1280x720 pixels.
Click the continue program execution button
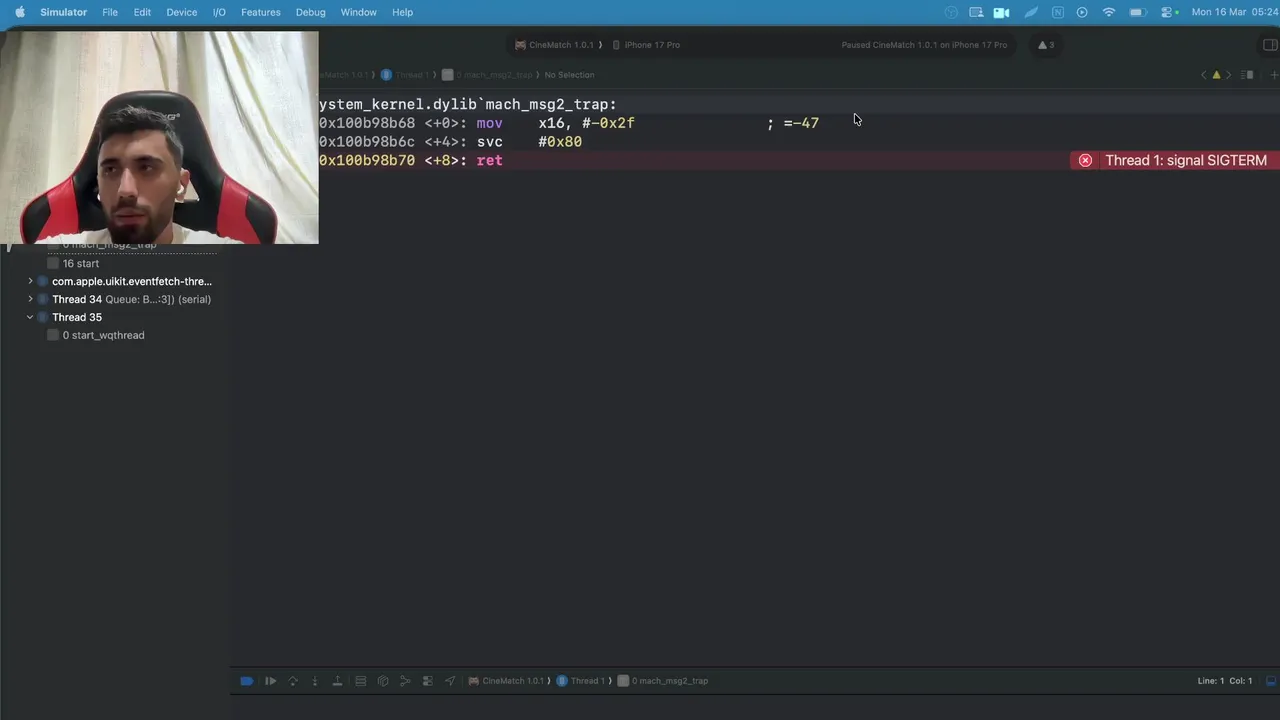click(x=270, y=681)
